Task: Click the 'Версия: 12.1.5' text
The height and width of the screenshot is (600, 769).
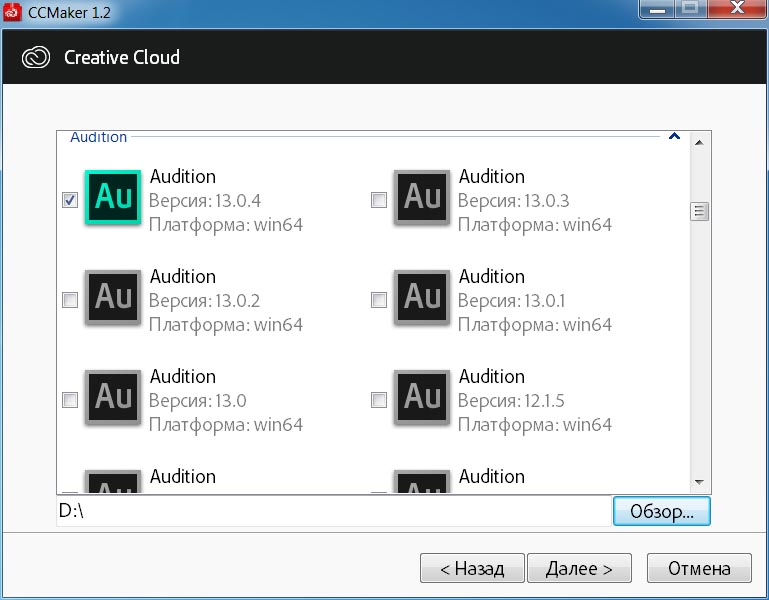Action: [511, 401]
